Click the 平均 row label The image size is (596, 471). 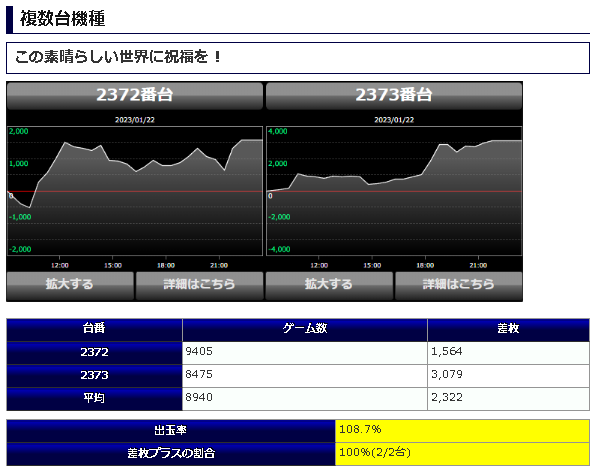point(94,399)
